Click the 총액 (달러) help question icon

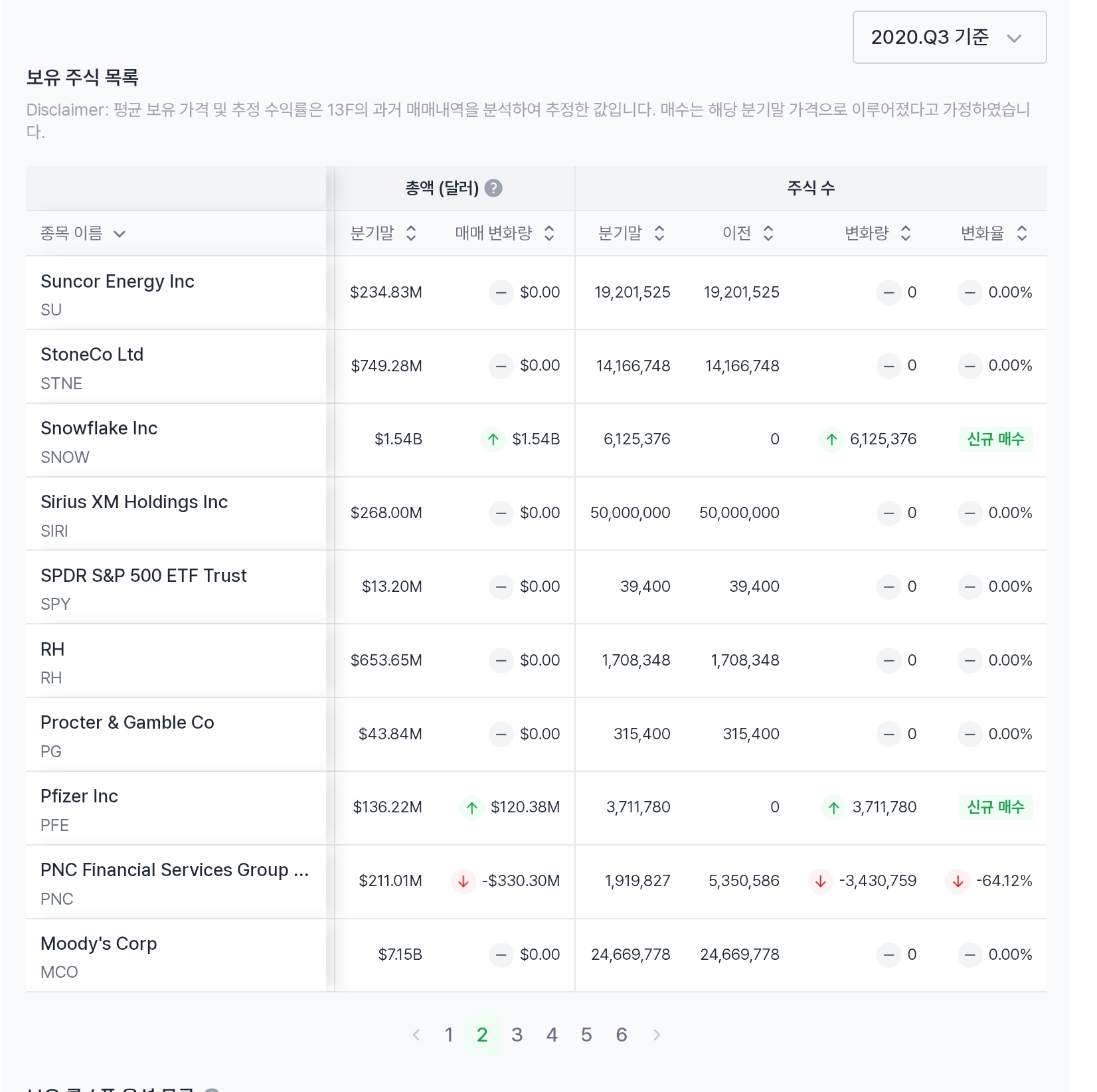[493, 189]
